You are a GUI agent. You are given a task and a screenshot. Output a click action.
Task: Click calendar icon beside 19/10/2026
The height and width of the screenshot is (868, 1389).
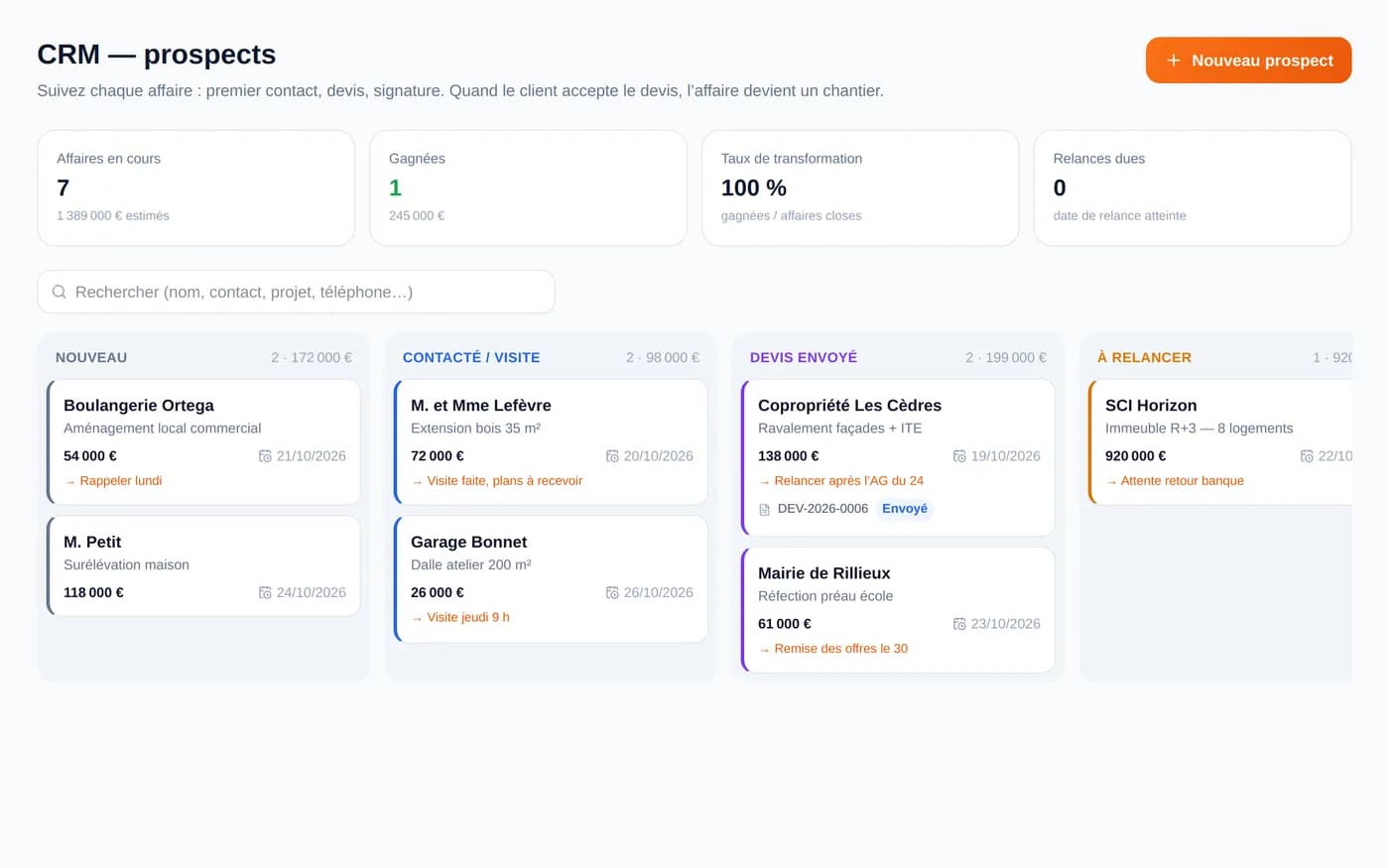959,456
